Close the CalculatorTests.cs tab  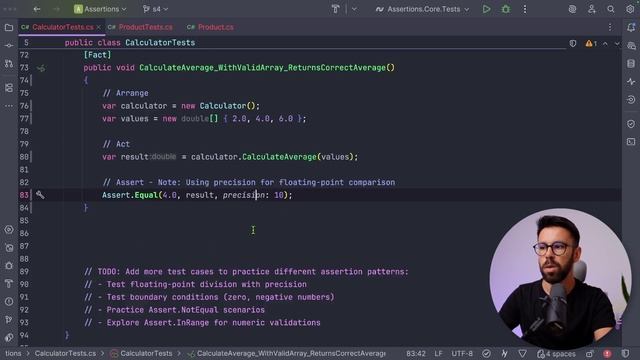[x=98, y=27]
